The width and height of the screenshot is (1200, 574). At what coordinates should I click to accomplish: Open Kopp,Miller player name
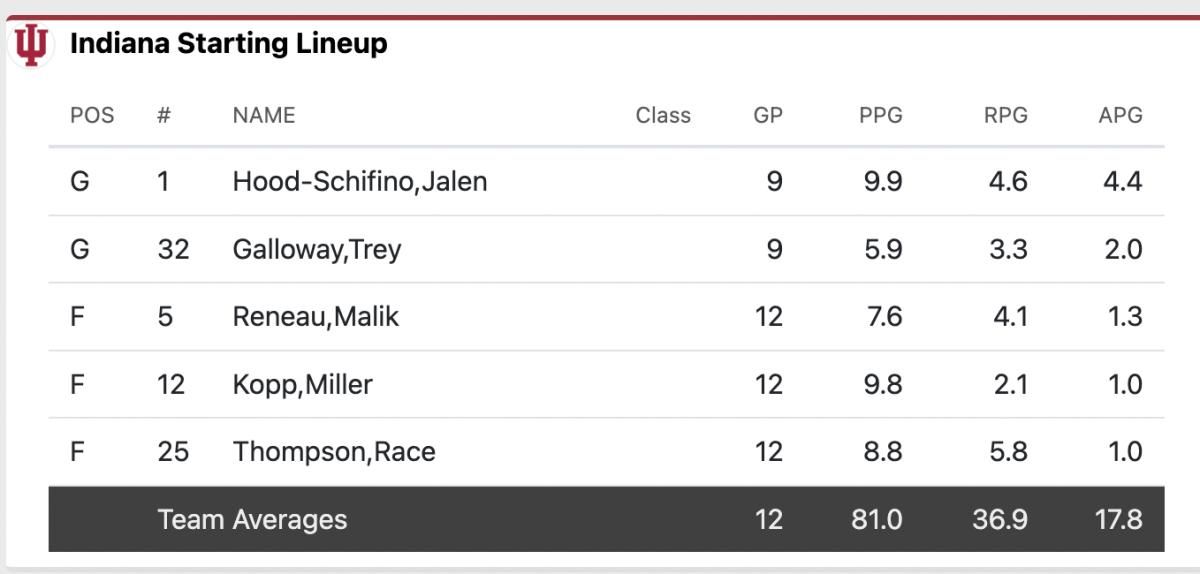tap(303, 384)
